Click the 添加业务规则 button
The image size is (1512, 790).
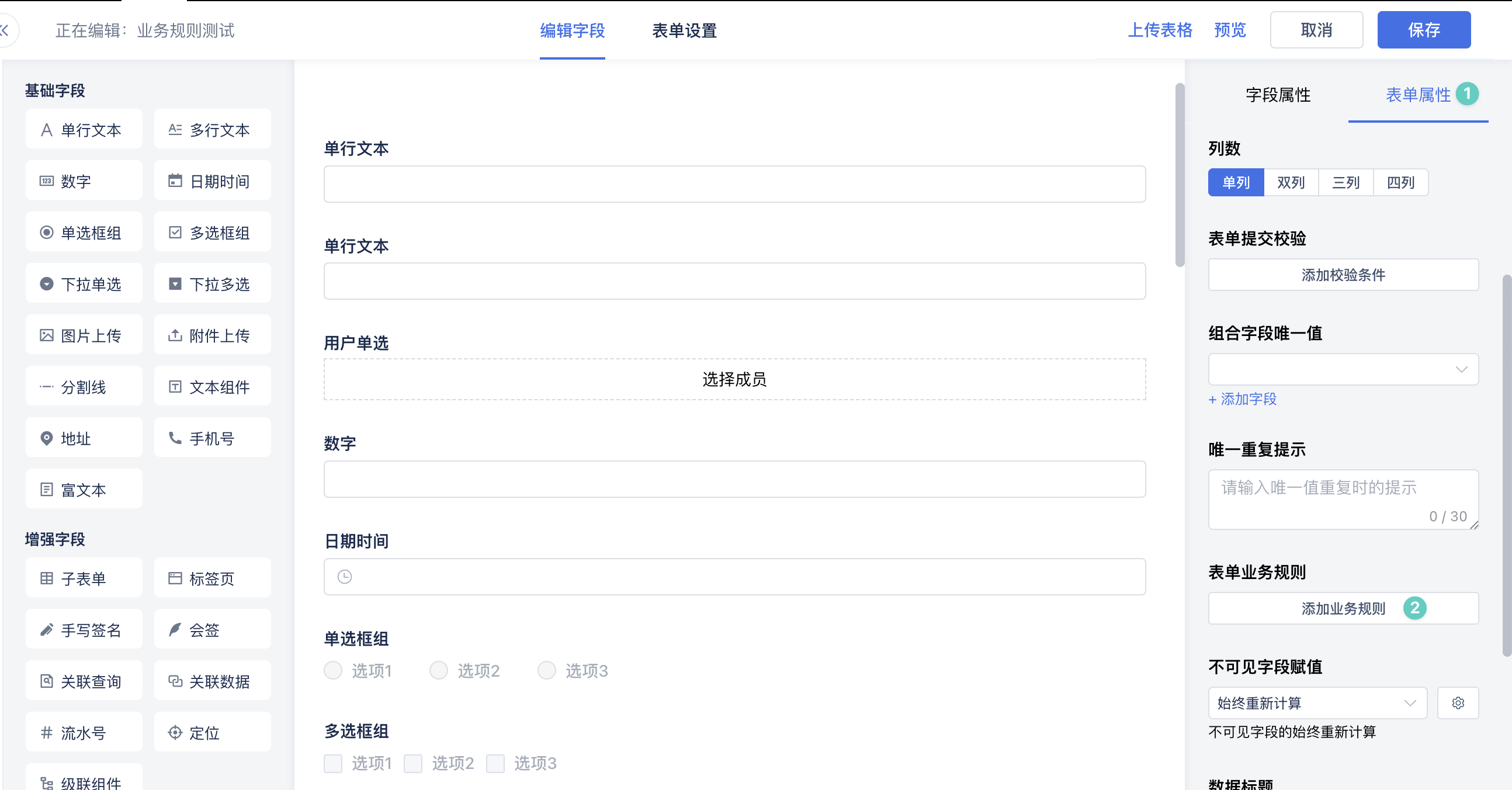click(1343, 608)
